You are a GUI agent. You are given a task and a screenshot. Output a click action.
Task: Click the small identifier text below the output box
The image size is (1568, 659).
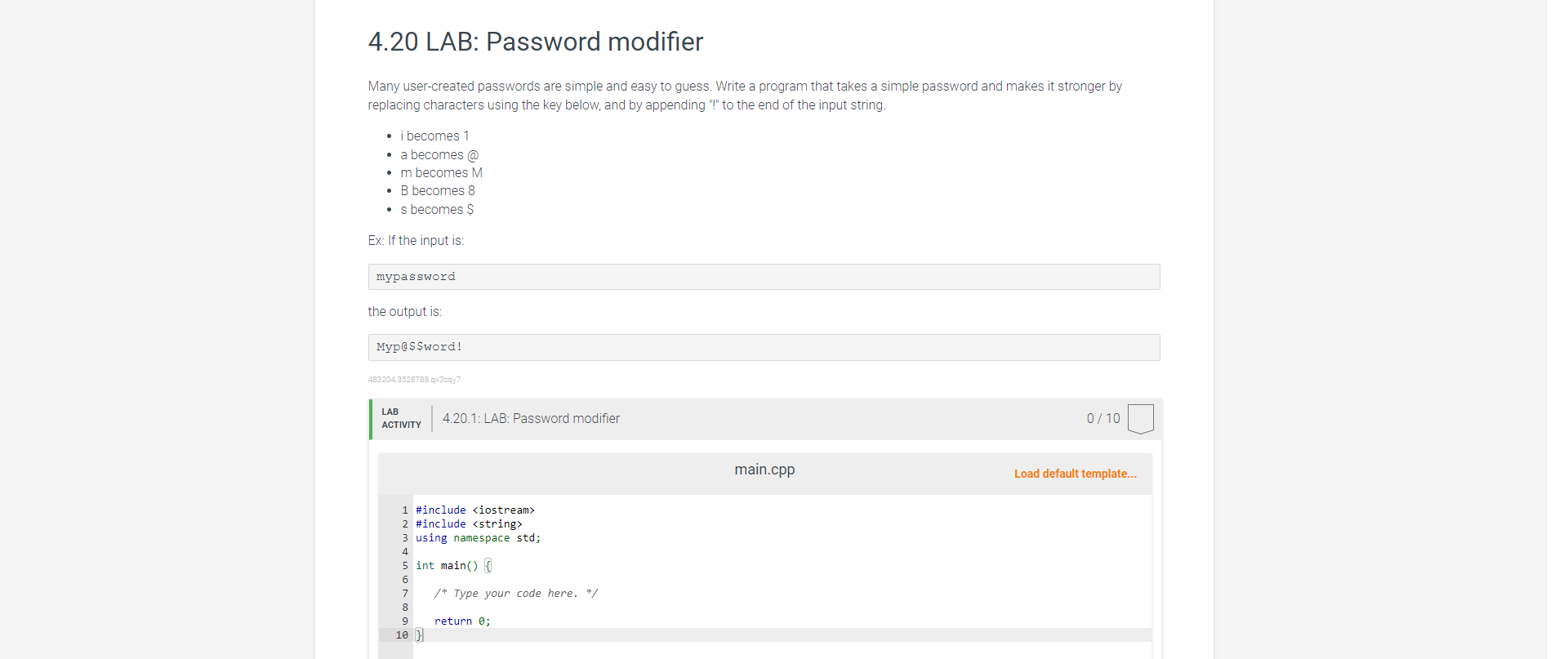414,379
